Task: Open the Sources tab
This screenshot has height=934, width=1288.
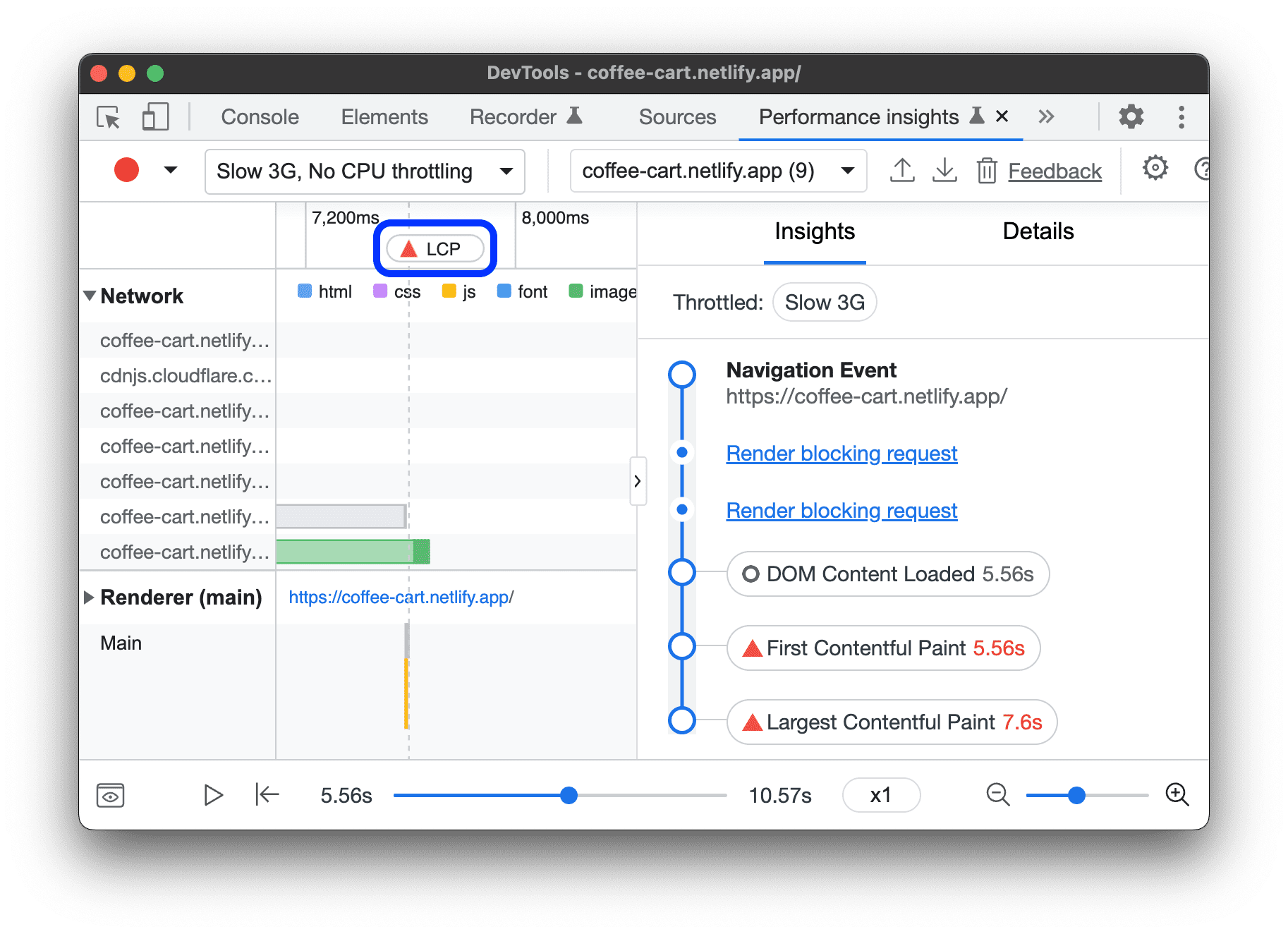Action: (677, 117)
